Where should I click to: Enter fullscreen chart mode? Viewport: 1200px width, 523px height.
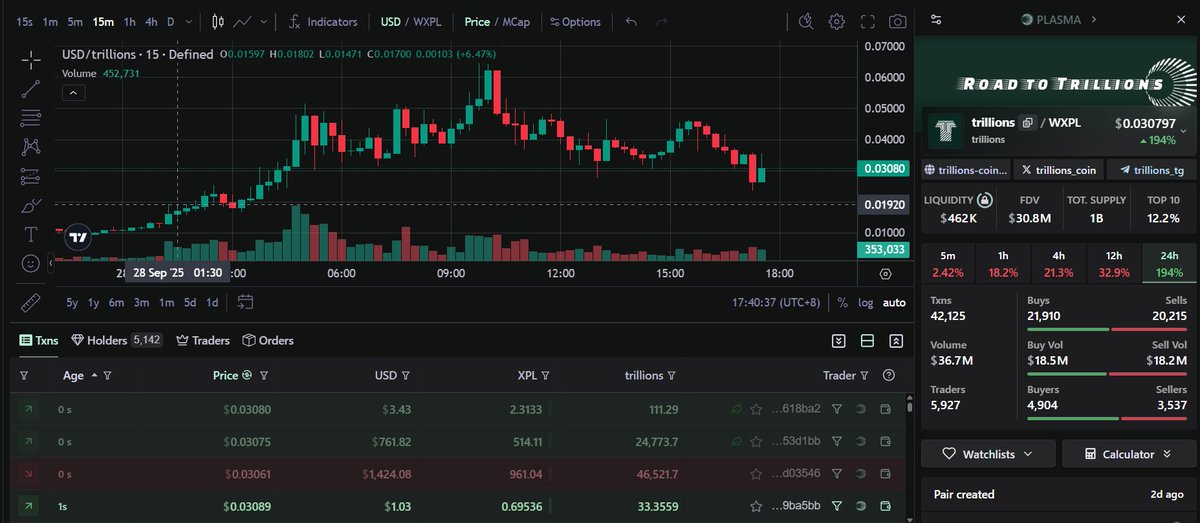[868, 21]
